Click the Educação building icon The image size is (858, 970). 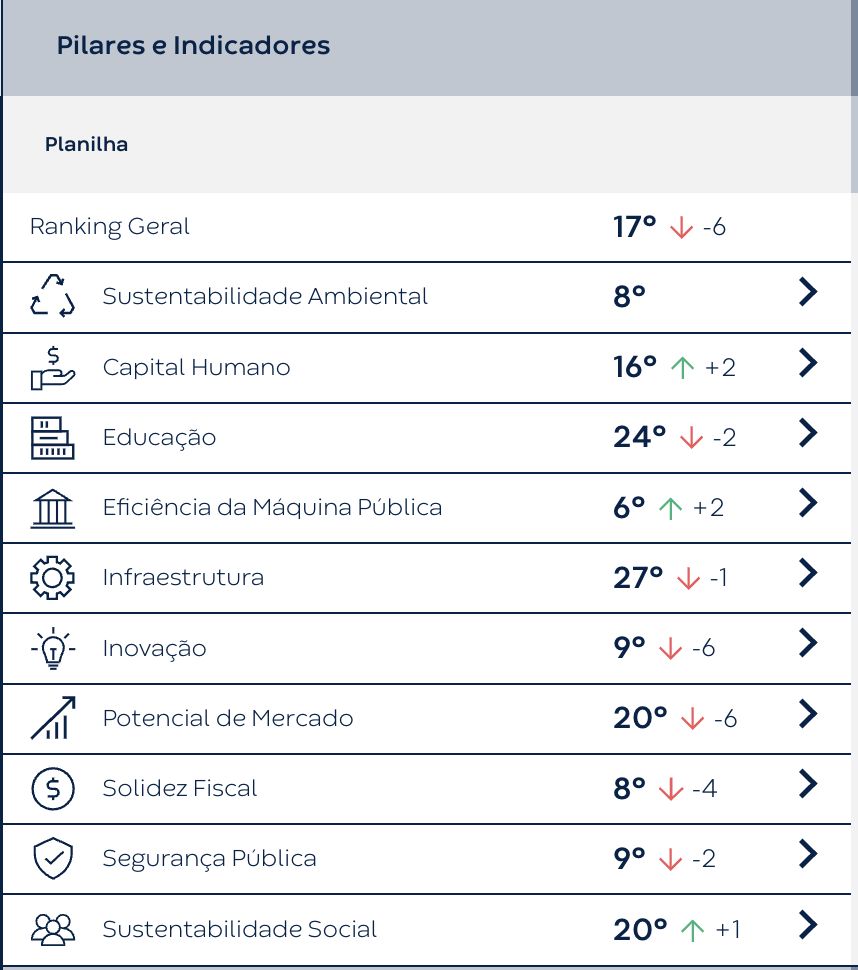[x=53, y=437]
